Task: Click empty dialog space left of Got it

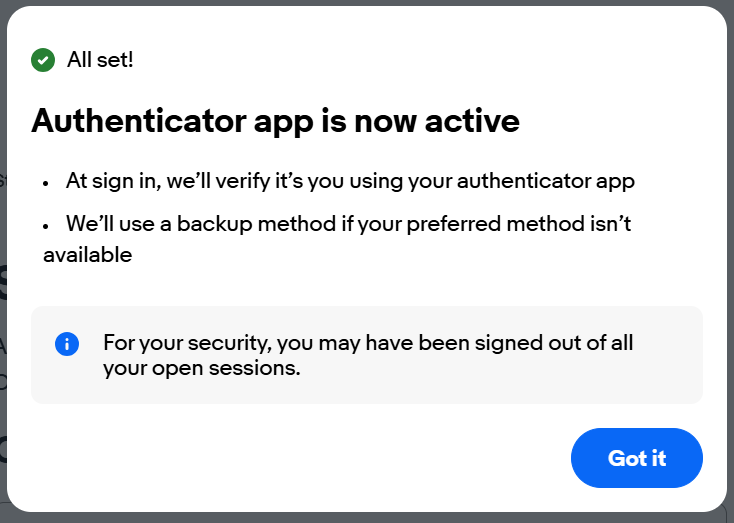Action: (300, 458)
